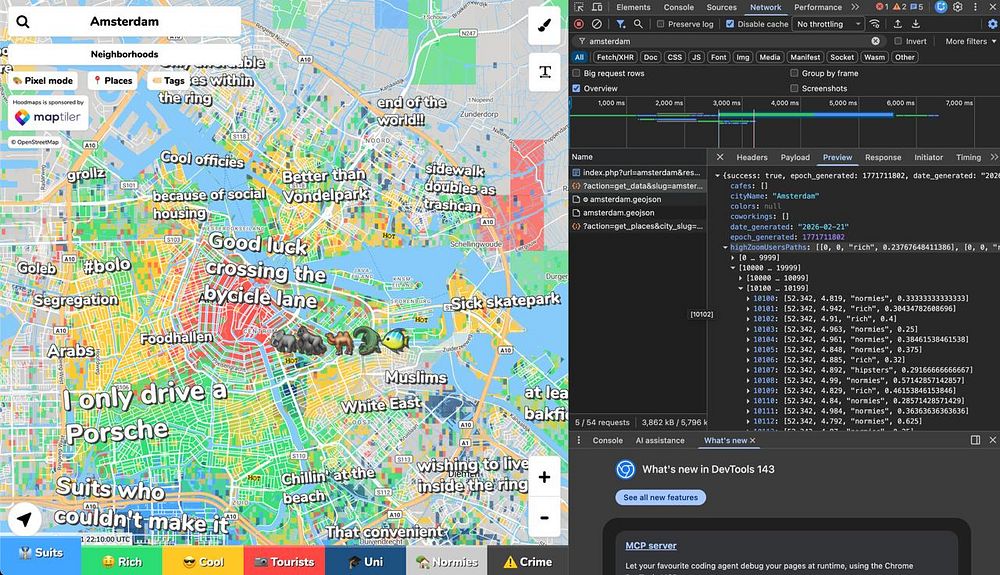Enable the Preserve log checkbox
This screenshot has height=575, width=1000.
[x=660, y=24]
